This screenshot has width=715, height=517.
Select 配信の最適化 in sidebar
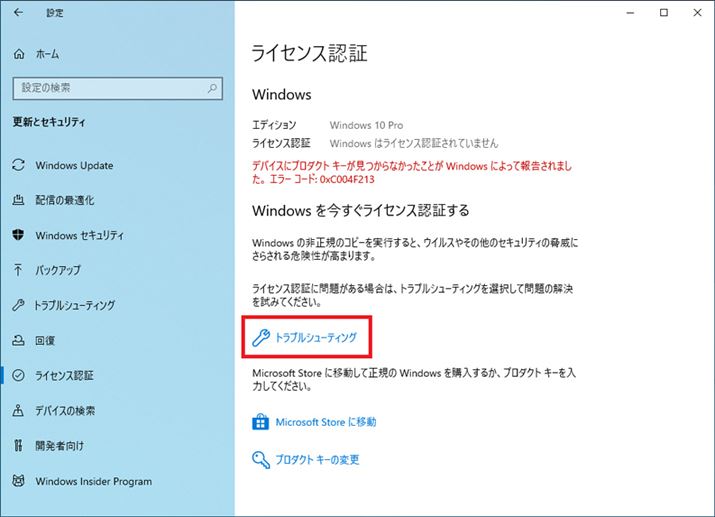pyautogui.click(x=65, y=200)
